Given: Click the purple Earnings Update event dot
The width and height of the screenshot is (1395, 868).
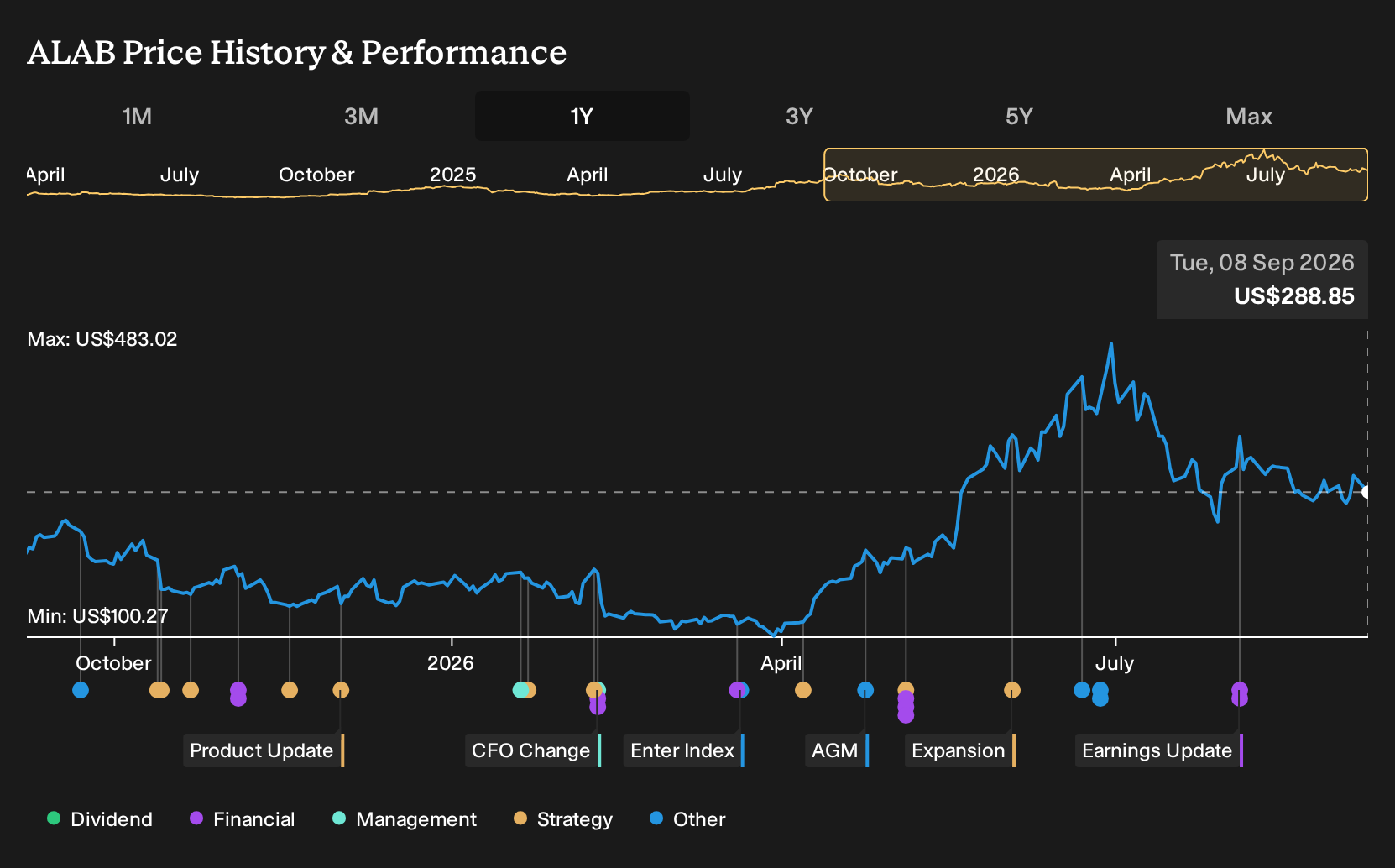Looking at the screenshot, I should pos(1239,690).
